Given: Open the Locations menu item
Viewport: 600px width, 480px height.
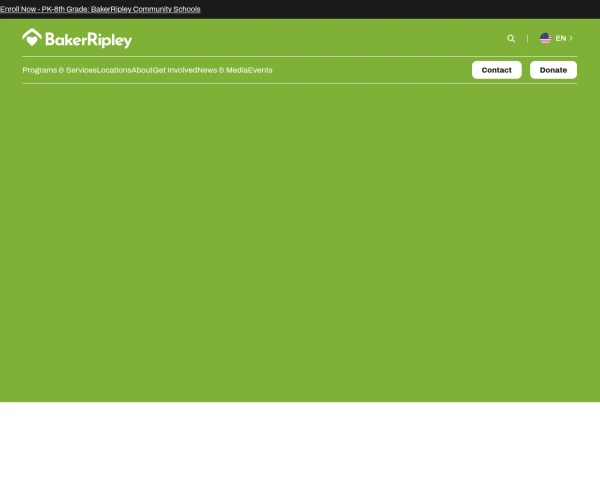Looking at the screenshot, I should tap(114, 70).
